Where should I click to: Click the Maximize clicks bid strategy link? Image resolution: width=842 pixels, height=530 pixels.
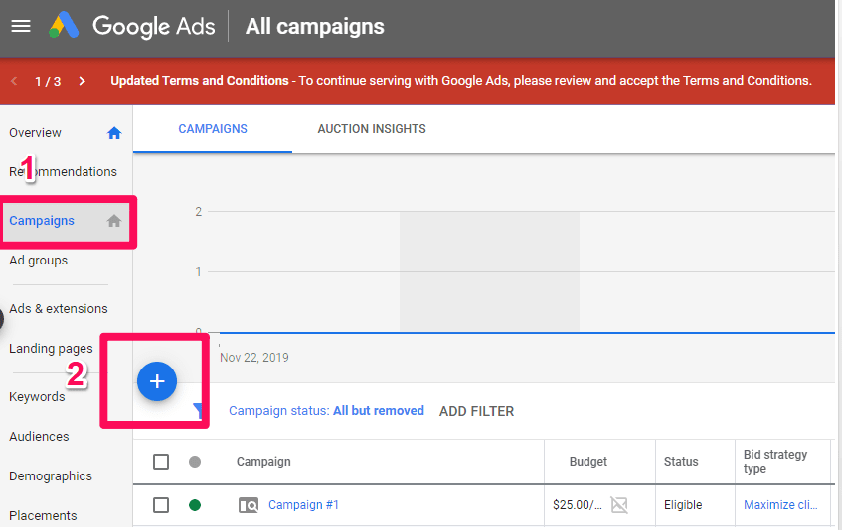point(781,505)
